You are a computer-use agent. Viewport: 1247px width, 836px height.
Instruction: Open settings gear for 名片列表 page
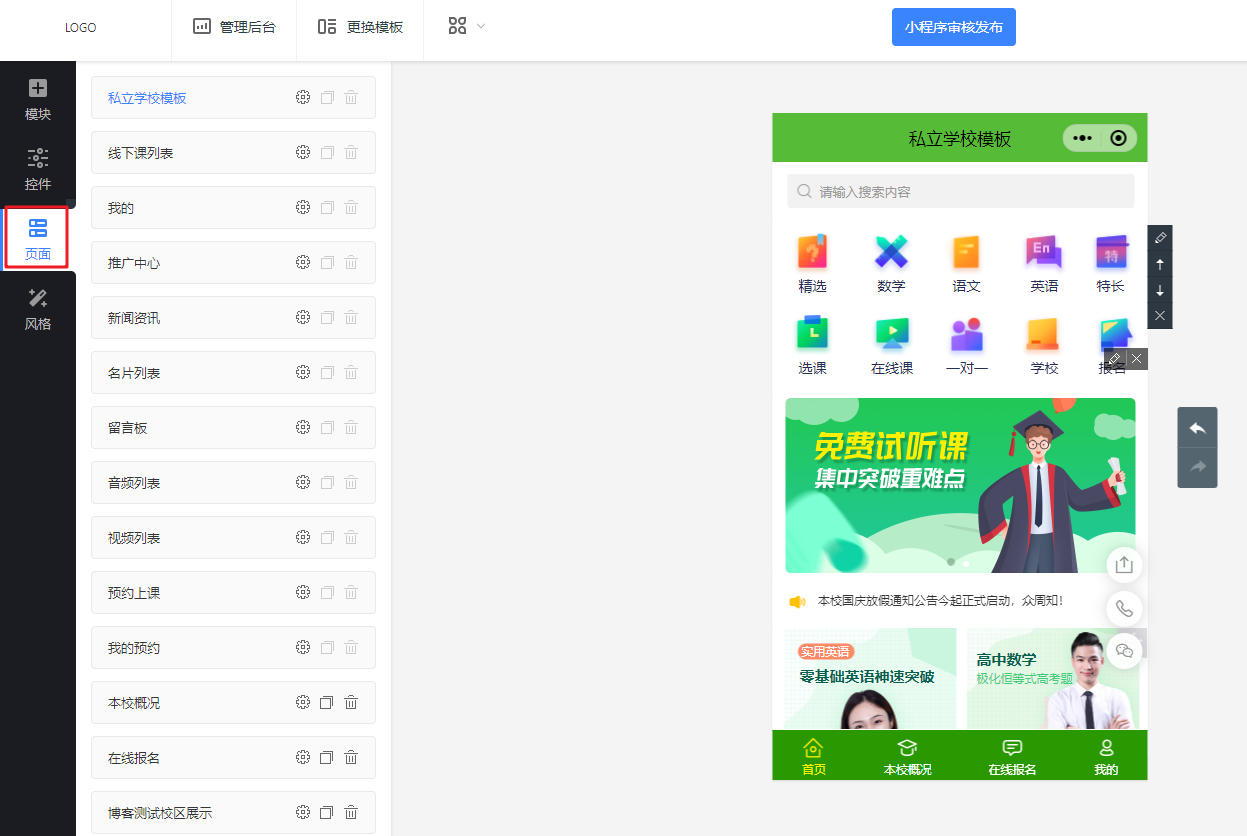pos(303,372)
